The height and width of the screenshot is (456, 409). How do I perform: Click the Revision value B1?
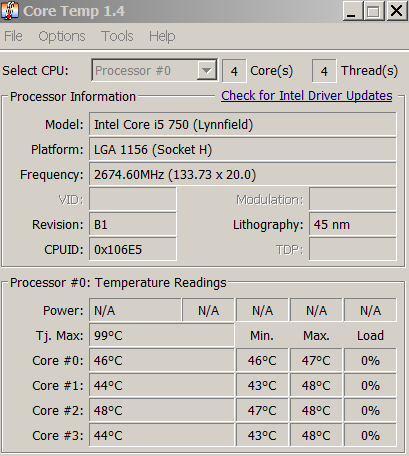point(133,224)
